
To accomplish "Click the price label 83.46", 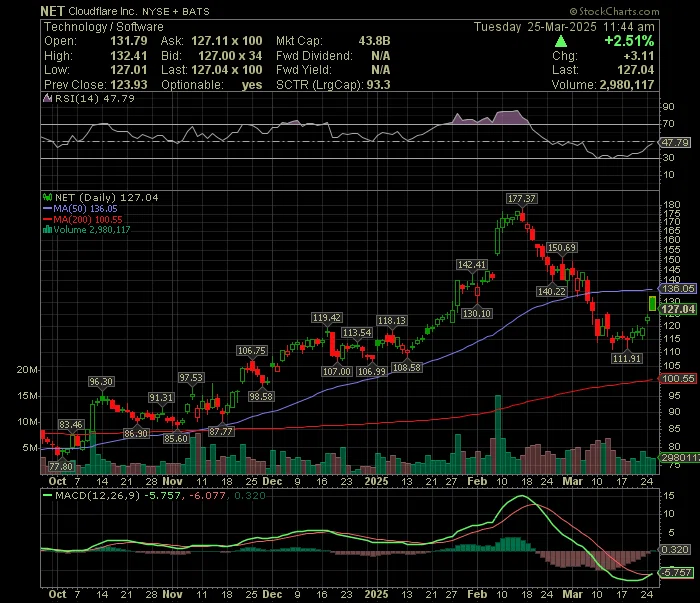I will pyautogui.click(x=71, y=424).
